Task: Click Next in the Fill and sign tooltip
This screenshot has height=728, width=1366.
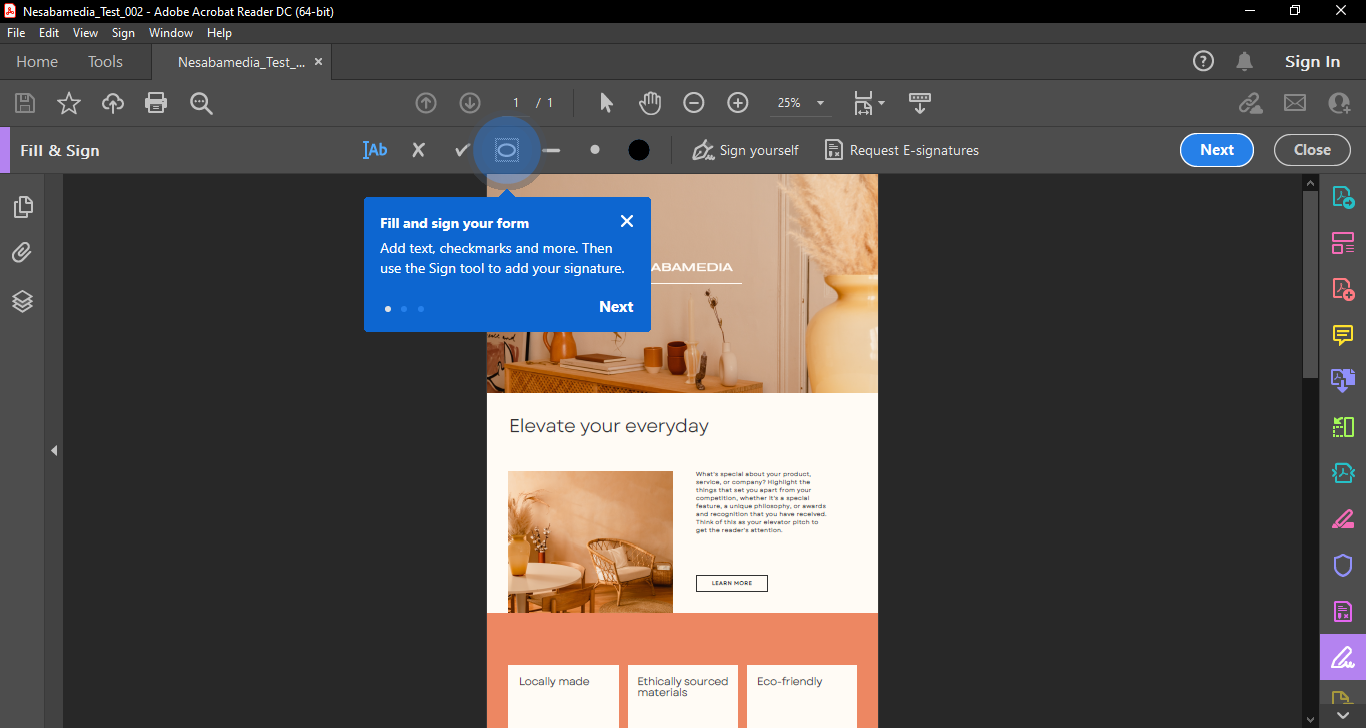Action: 616,307
